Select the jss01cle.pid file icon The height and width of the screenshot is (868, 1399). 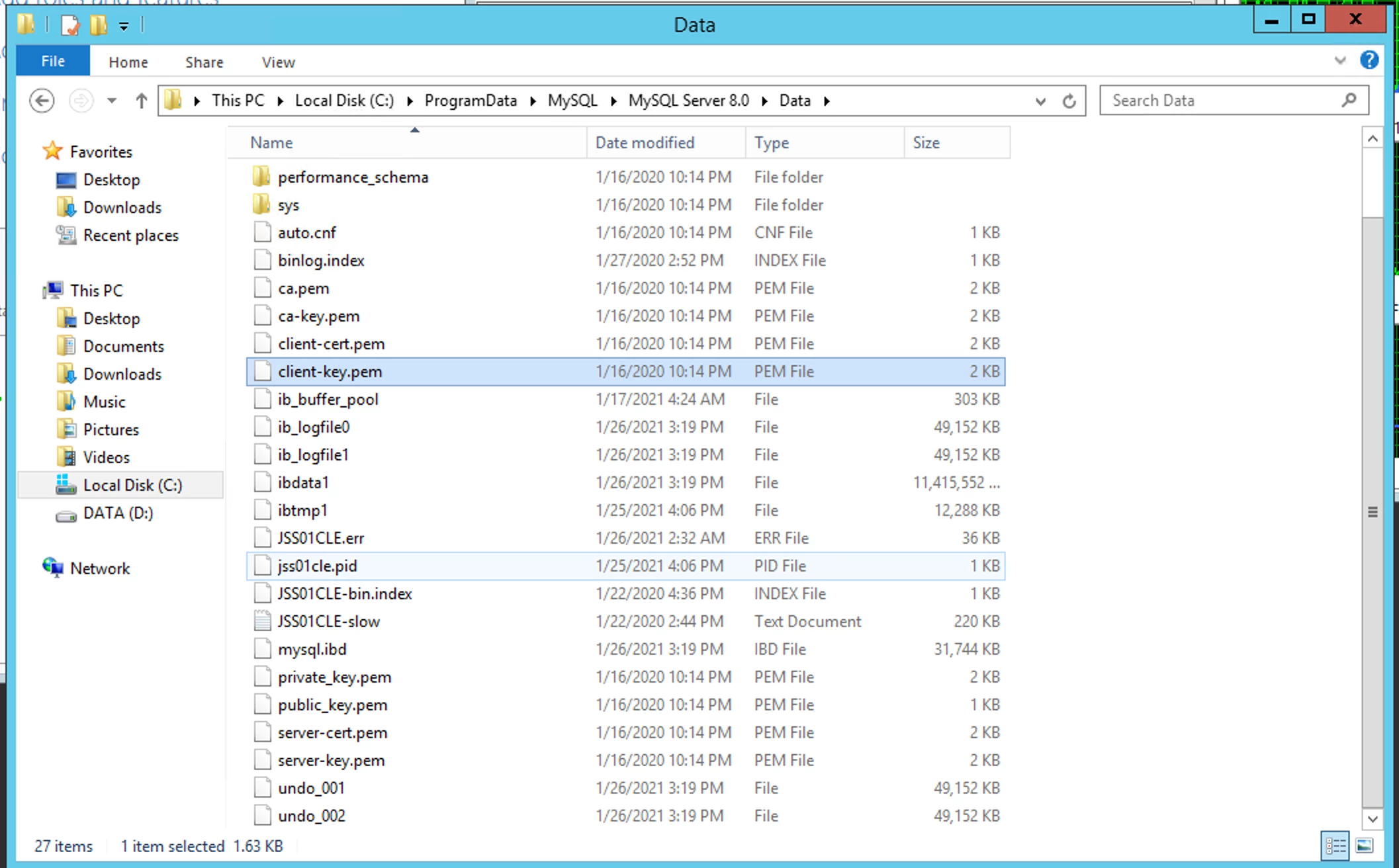(x=262, y=566)
